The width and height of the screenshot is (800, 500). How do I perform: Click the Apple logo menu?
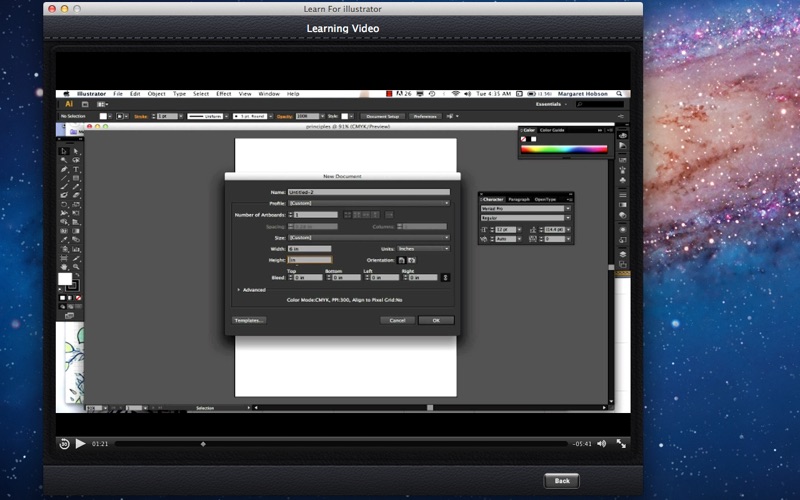(66, 94)
